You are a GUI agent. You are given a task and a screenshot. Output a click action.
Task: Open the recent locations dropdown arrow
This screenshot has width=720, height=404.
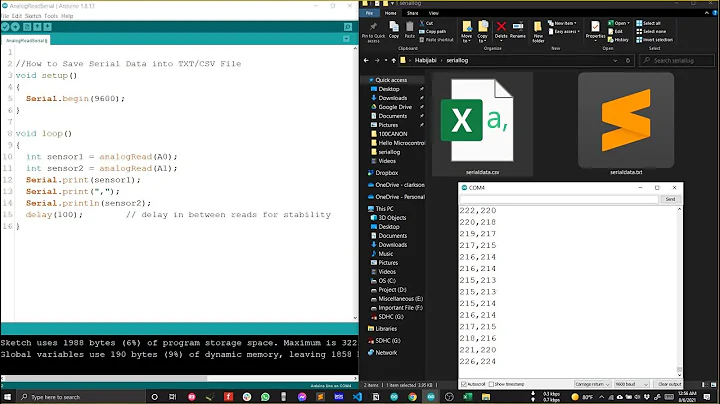point(386,60)
